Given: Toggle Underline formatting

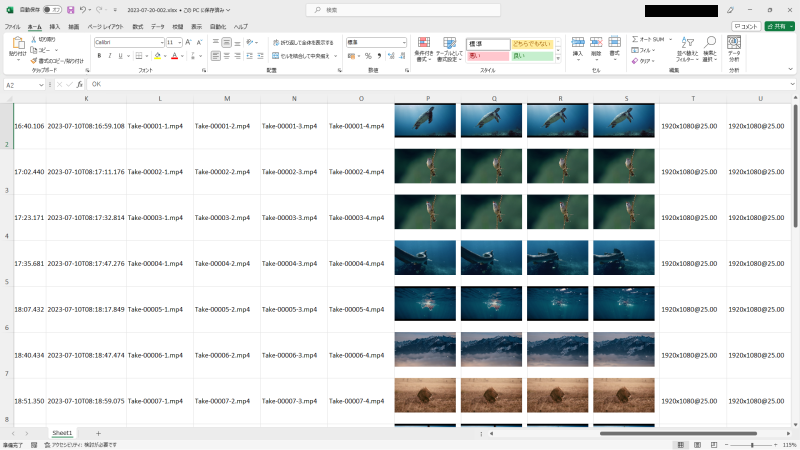Looking at the screenshot, I should tap(120, 56).
